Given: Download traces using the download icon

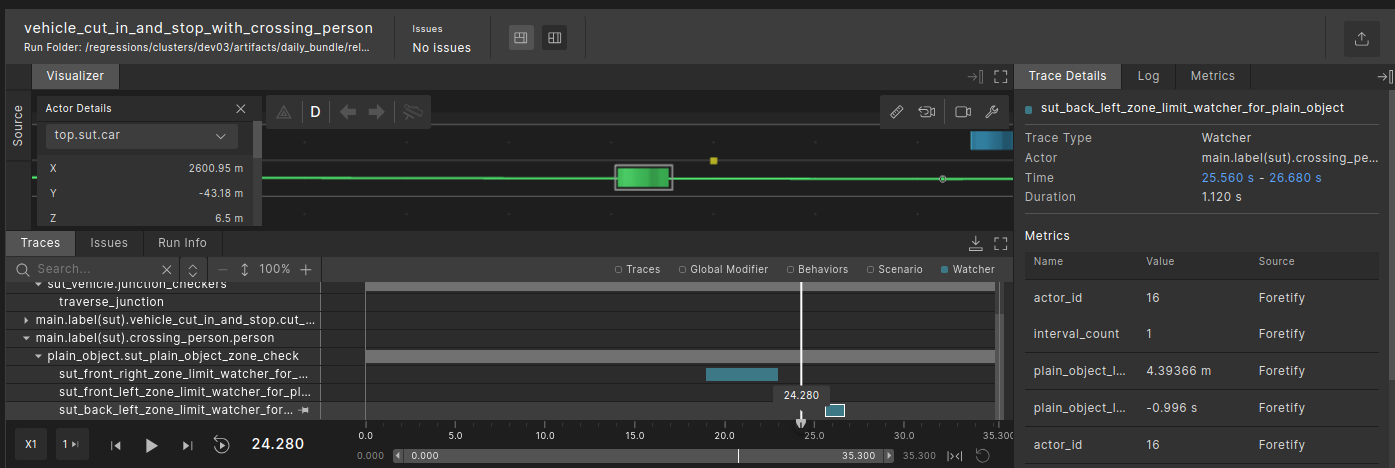Looking at the screenshot, I should (976, 243).
